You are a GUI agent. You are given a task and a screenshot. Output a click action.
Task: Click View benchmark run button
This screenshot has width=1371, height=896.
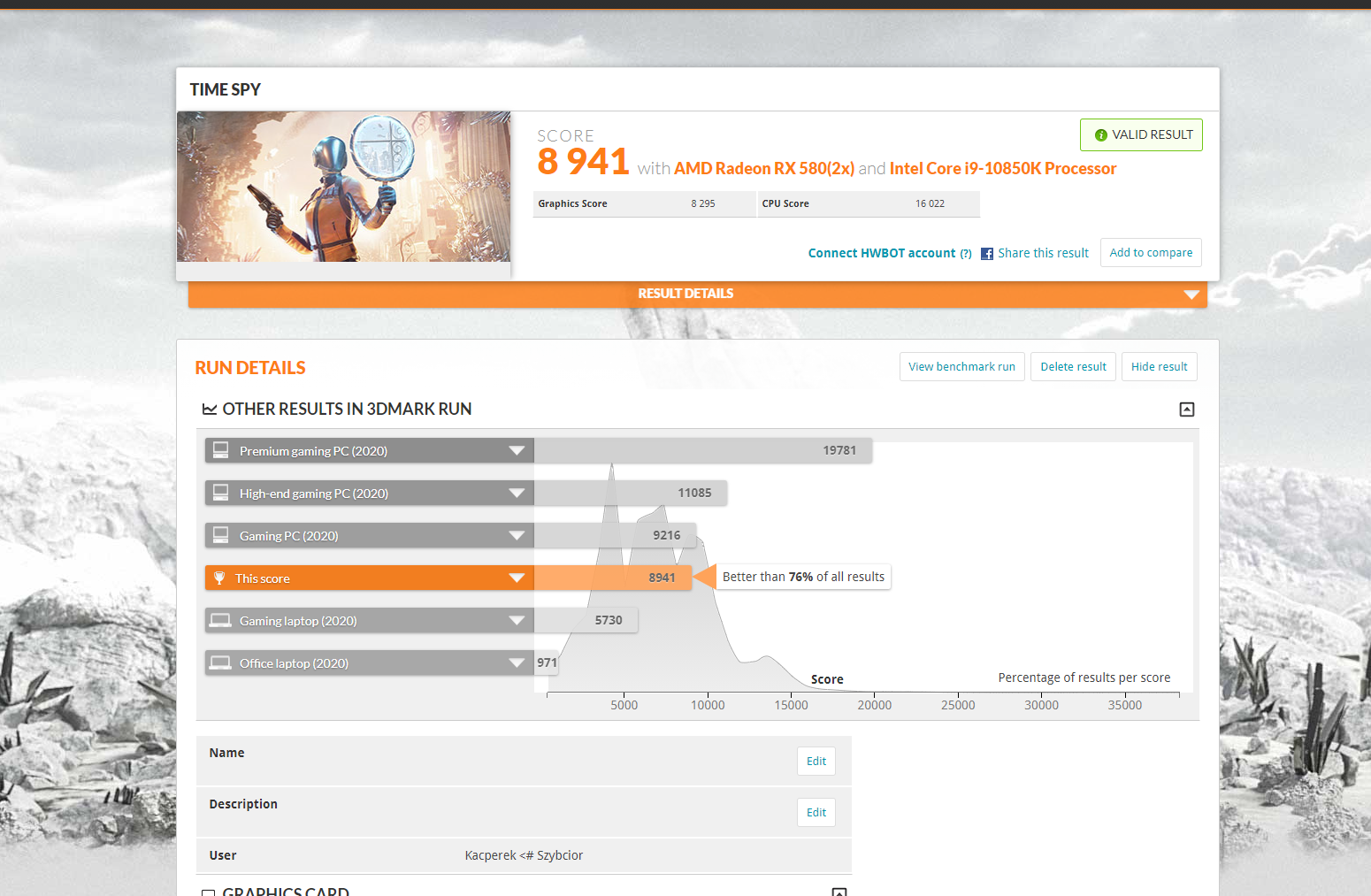961,367
